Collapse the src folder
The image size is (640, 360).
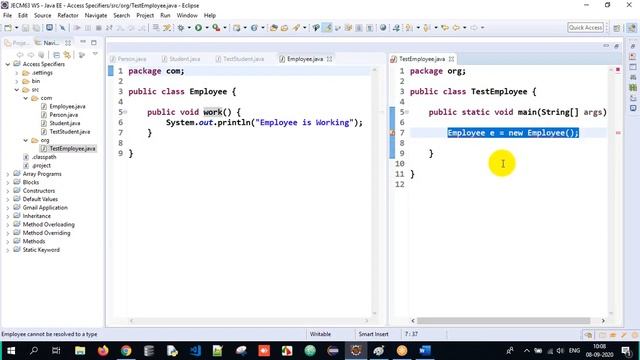17,89
